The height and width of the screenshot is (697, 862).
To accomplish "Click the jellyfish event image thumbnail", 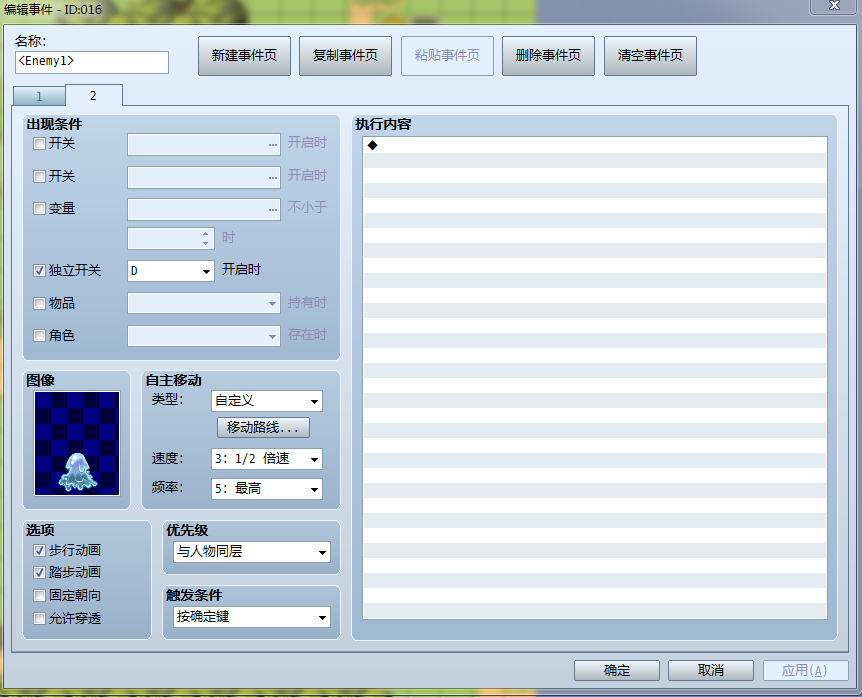I will click(77, 443).
